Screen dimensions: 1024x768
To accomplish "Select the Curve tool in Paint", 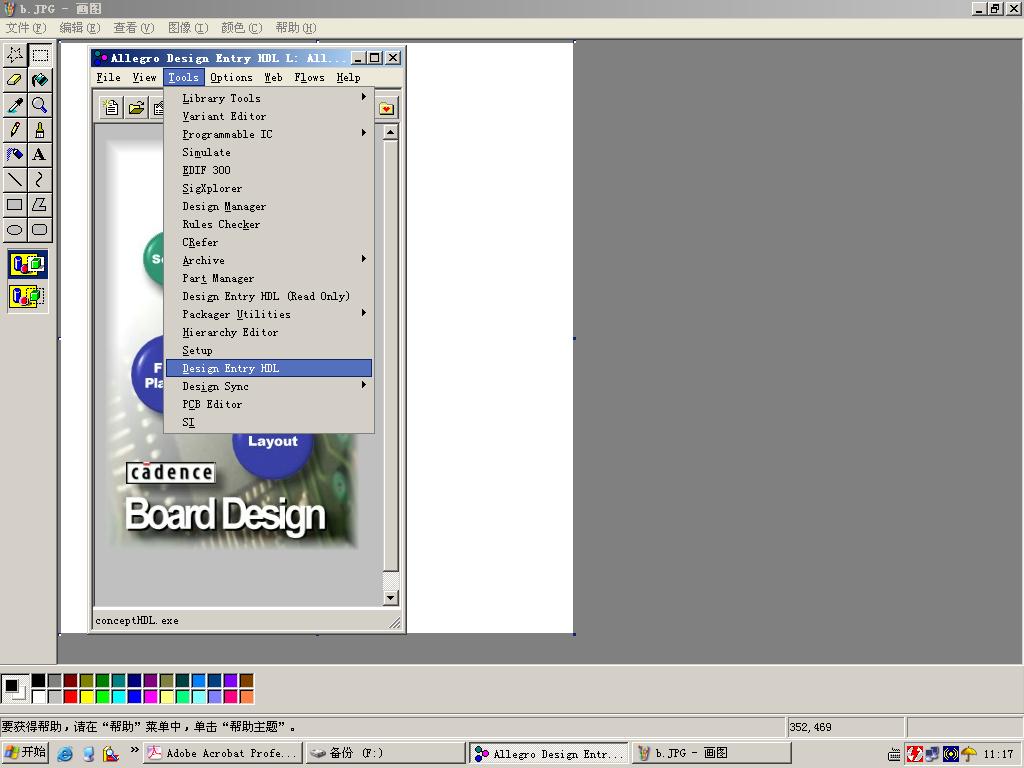I will coord(40,180).
